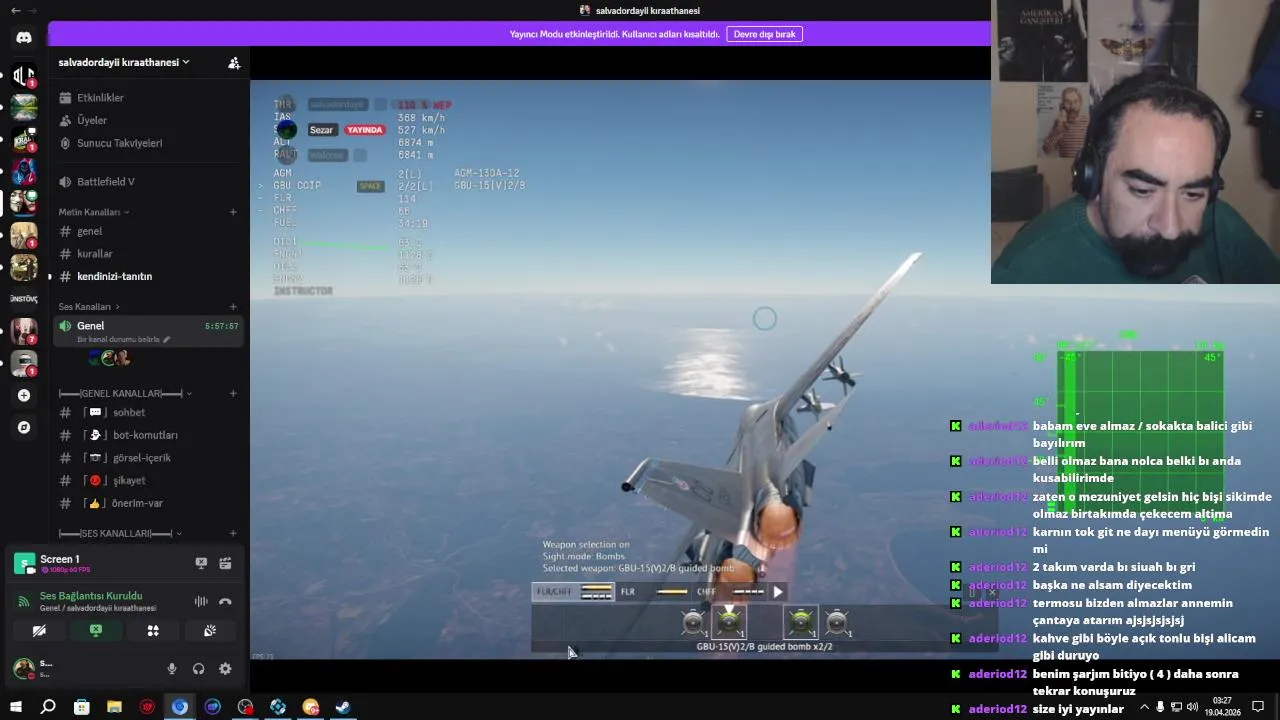1280x720 pixels.
Task: Open first server icon with notification badge
Action: click(x=24, y=75)
